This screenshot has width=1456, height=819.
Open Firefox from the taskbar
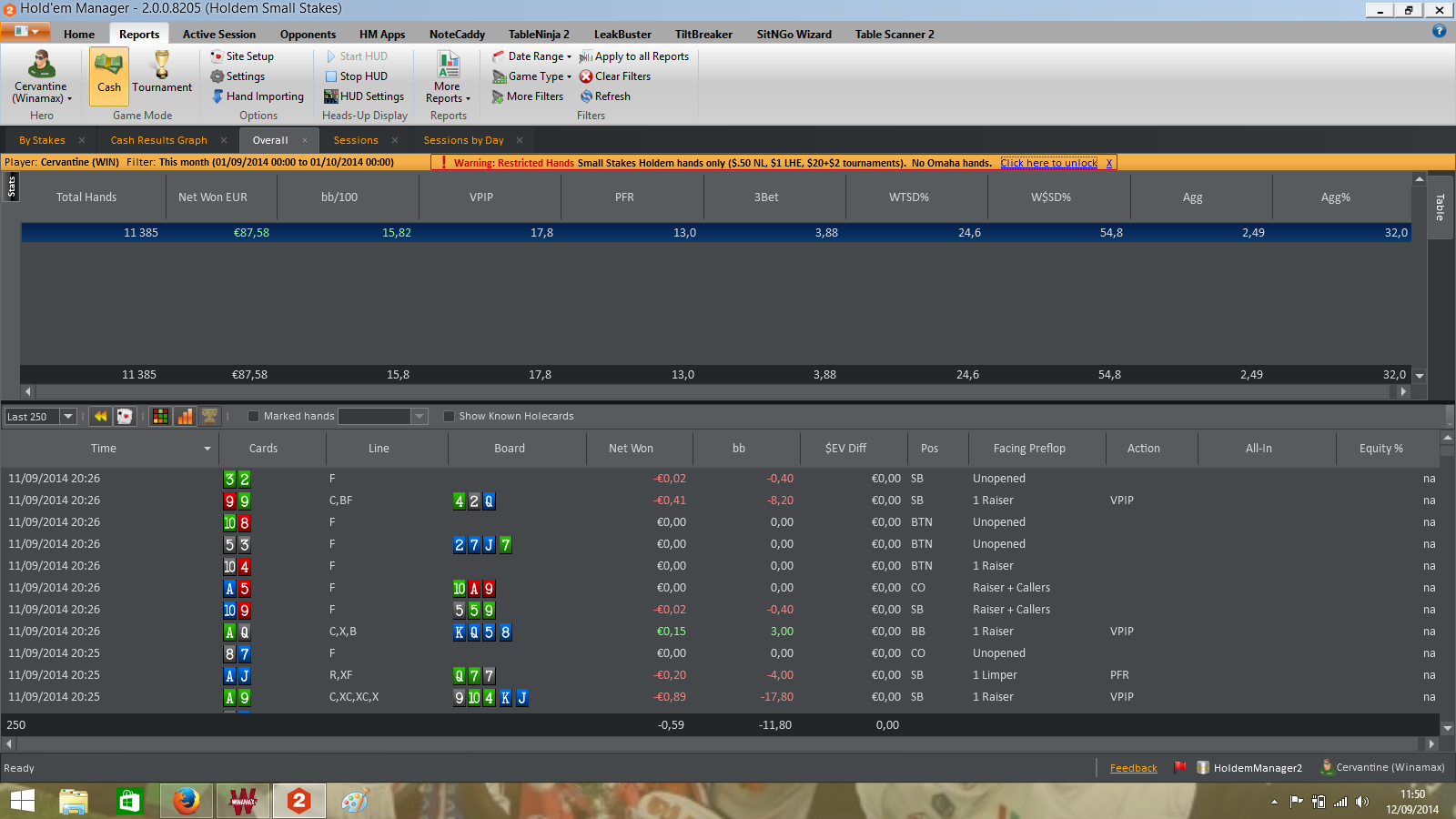coord(187,801)
